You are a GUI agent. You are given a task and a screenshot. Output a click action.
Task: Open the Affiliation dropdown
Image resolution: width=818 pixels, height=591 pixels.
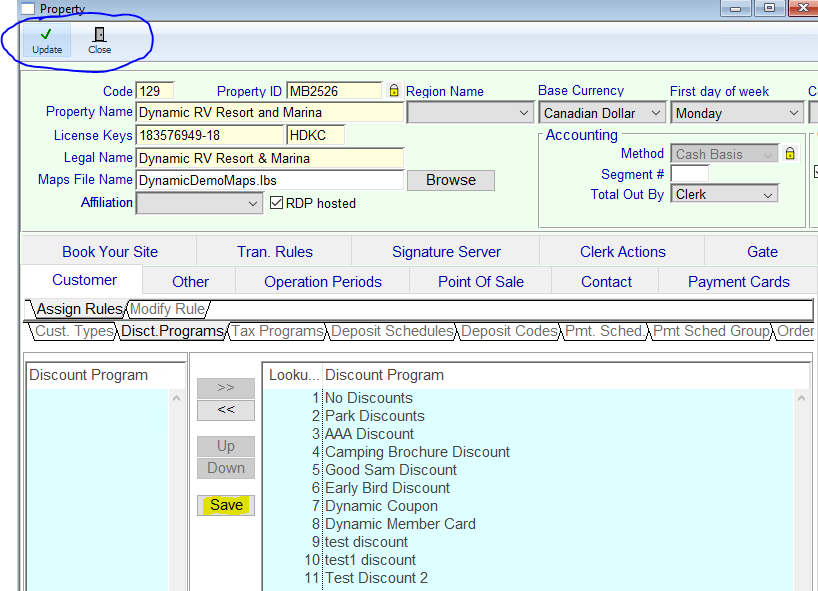(199, 203)
